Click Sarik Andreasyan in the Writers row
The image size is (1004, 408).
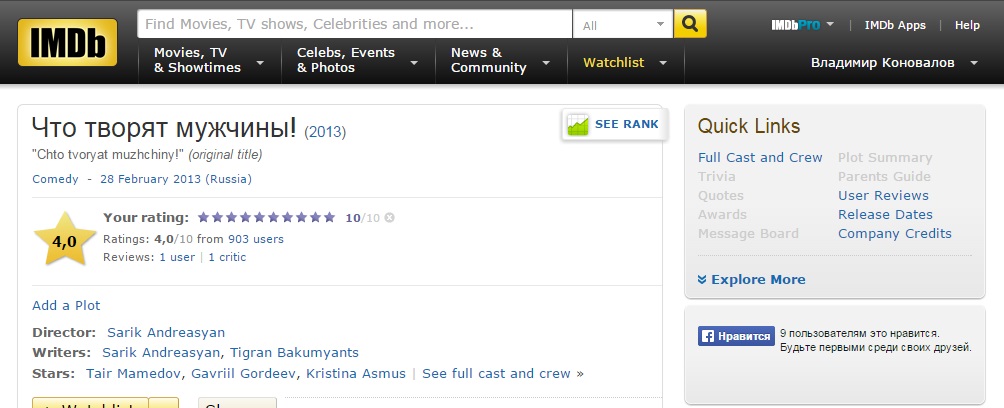[161, 352]
